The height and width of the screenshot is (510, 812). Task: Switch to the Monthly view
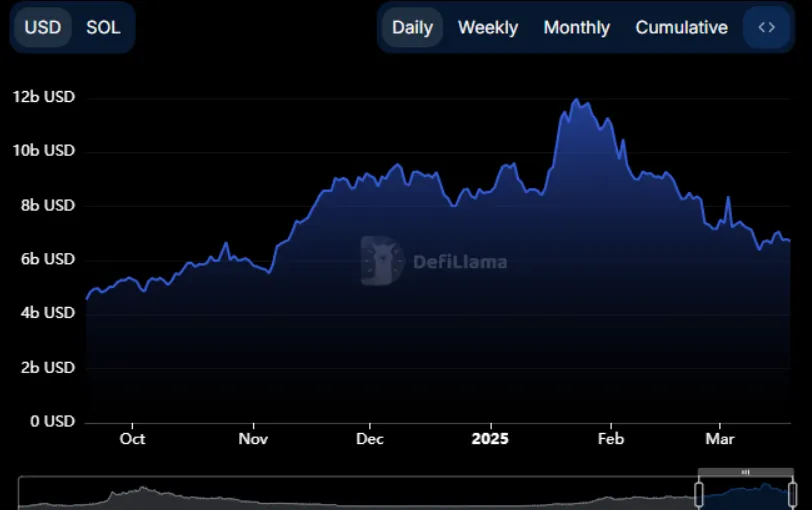576,27
